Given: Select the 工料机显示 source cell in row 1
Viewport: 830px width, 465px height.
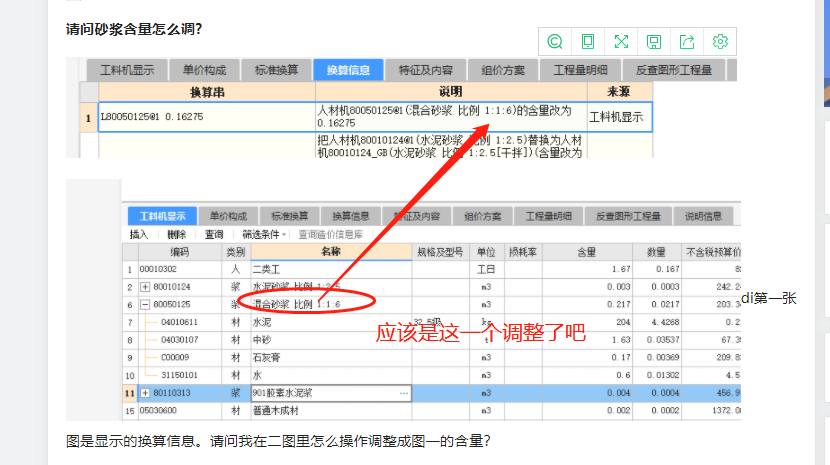Looking at the screenshot, I should click(x=619, y=117).
